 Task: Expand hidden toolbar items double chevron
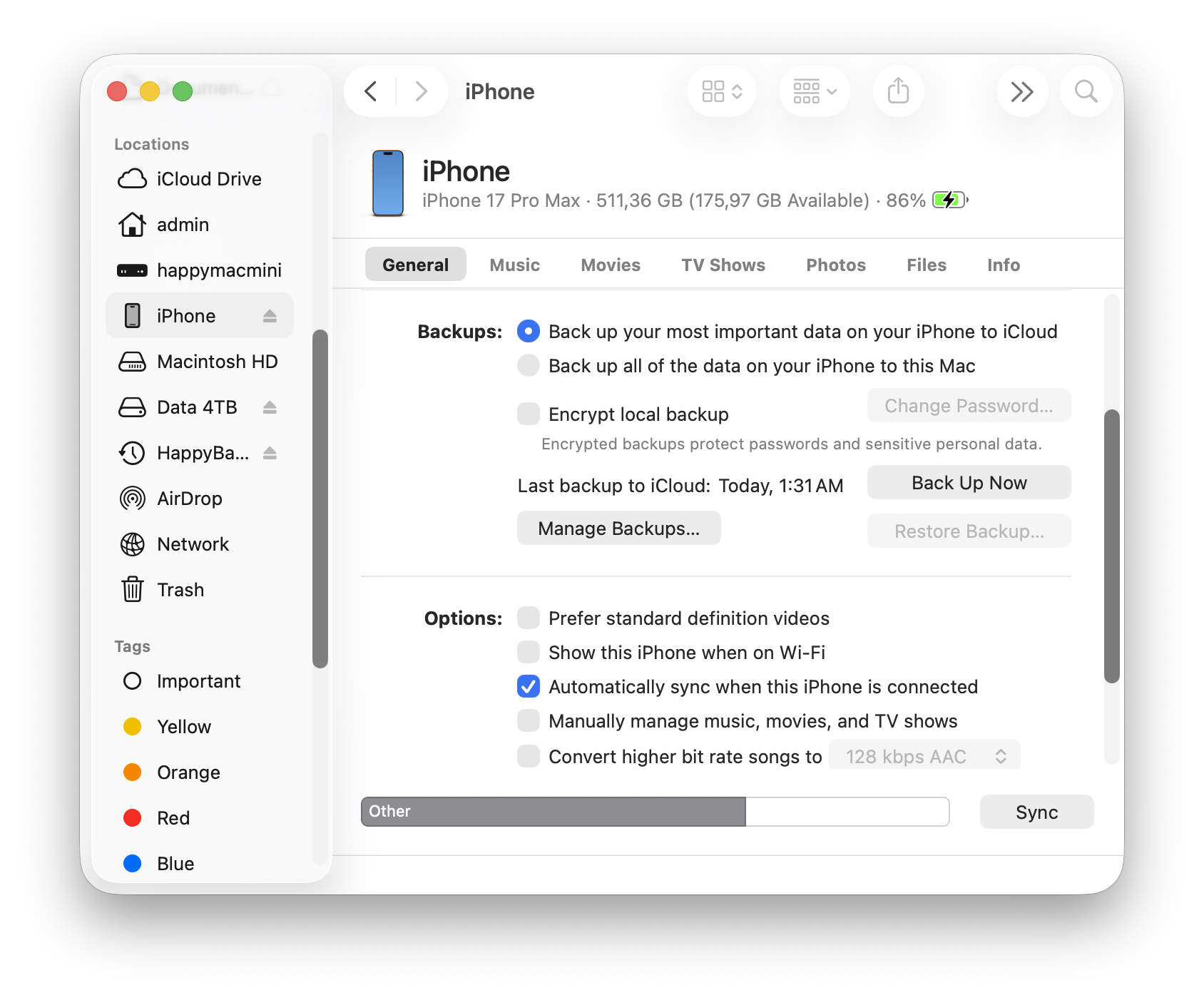(1022, 91)
